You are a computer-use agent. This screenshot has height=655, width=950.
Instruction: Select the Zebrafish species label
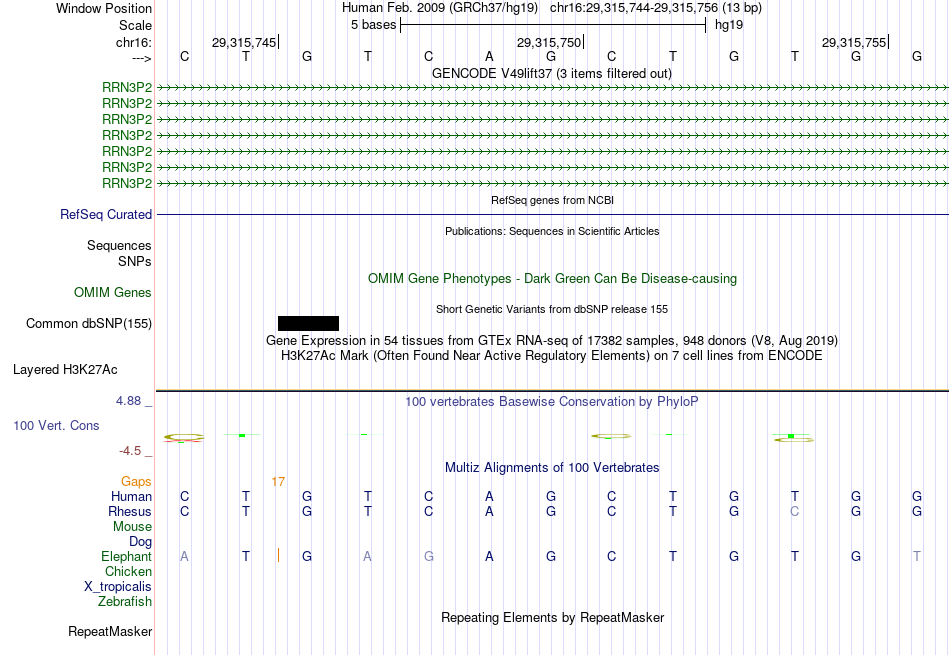click(125, 602)
